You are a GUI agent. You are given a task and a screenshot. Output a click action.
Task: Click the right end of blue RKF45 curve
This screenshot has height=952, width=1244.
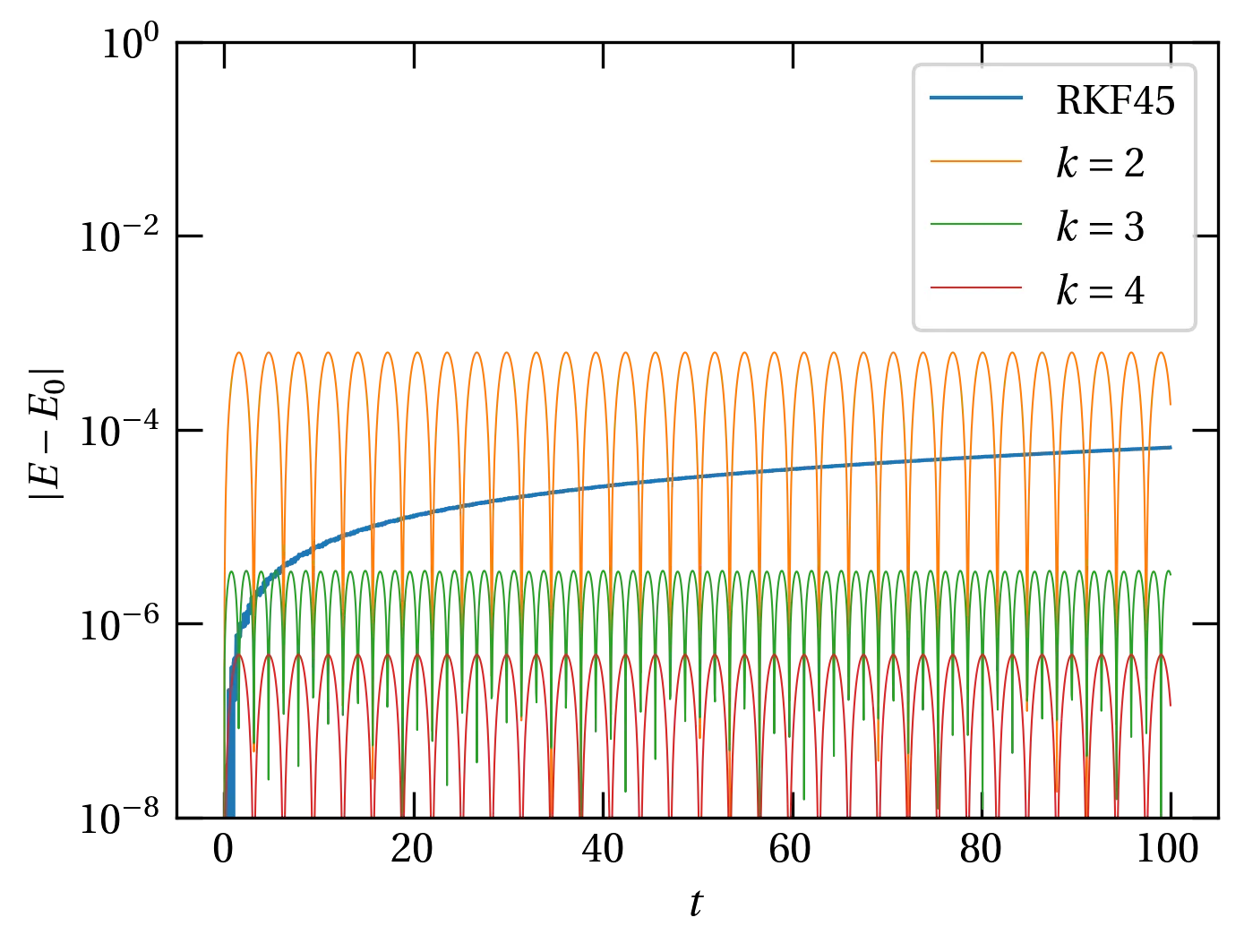coord(1170,447)
